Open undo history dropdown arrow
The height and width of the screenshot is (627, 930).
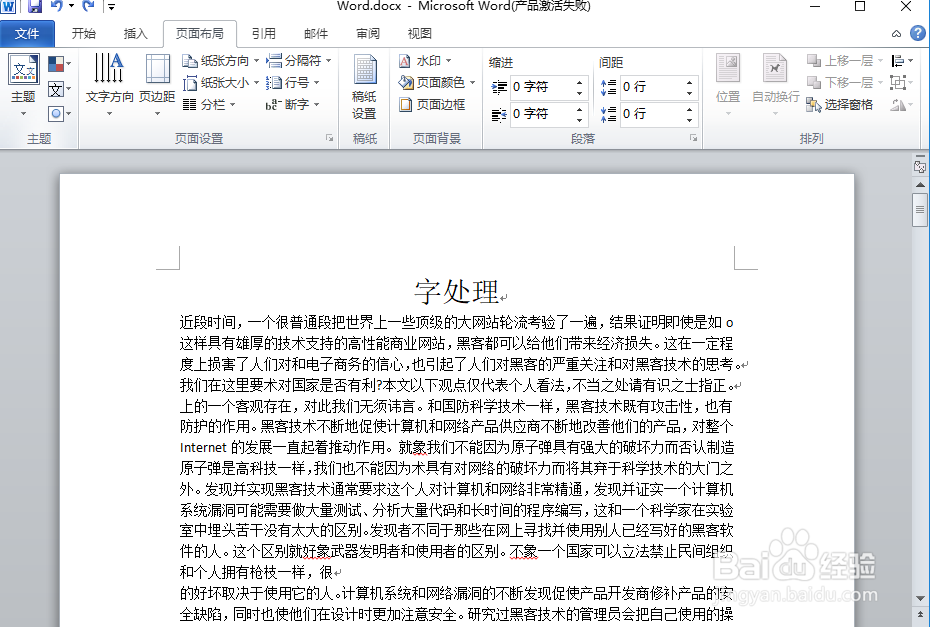coord(71,7)
